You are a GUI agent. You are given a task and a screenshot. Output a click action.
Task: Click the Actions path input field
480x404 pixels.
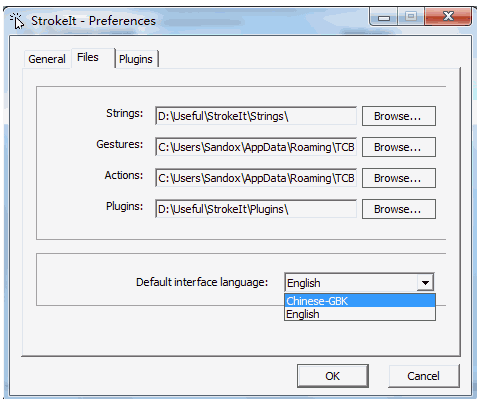click(256, 178)
